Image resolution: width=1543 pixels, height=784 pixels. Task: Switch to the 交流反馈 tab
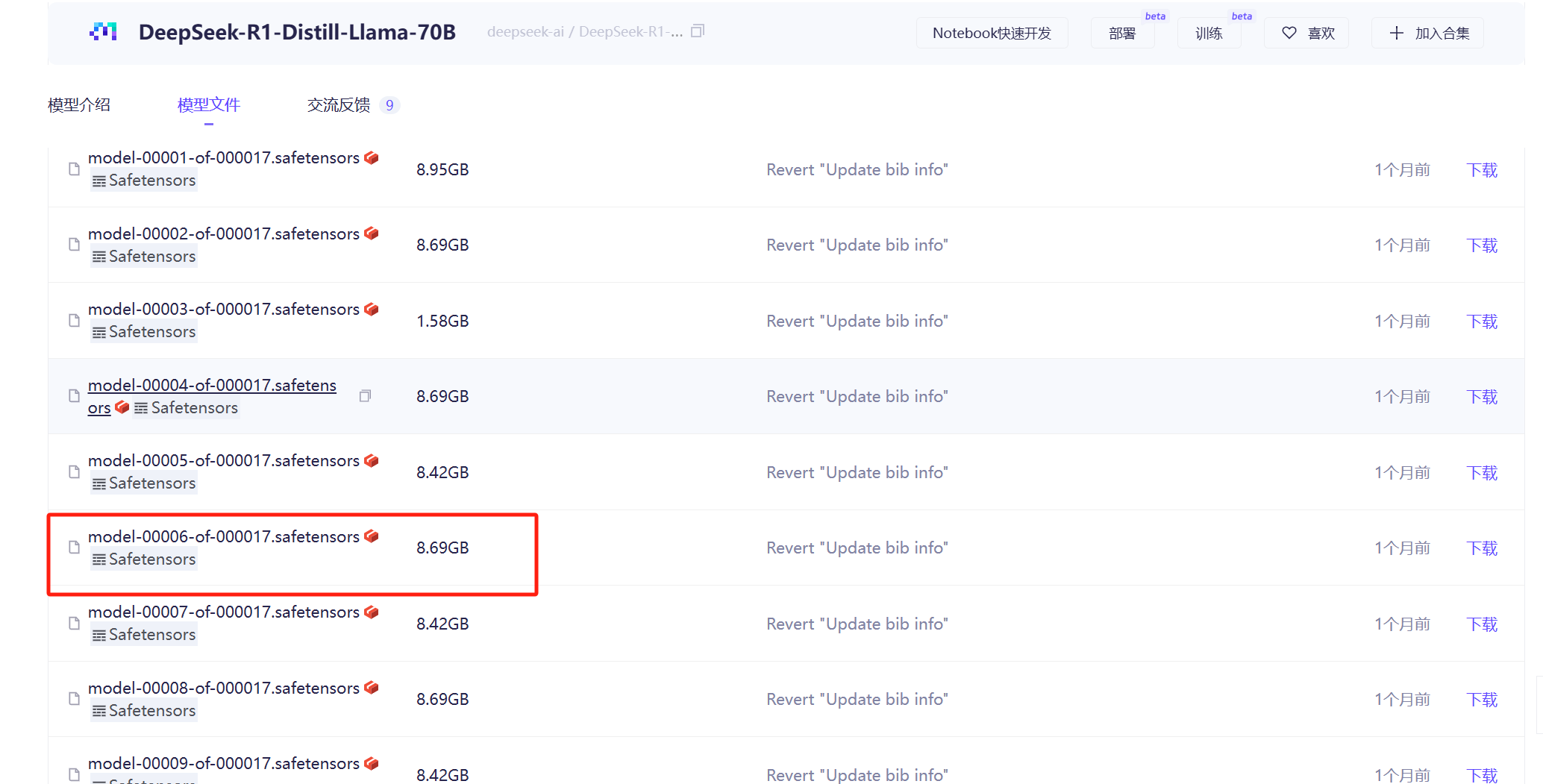point(354,105)
